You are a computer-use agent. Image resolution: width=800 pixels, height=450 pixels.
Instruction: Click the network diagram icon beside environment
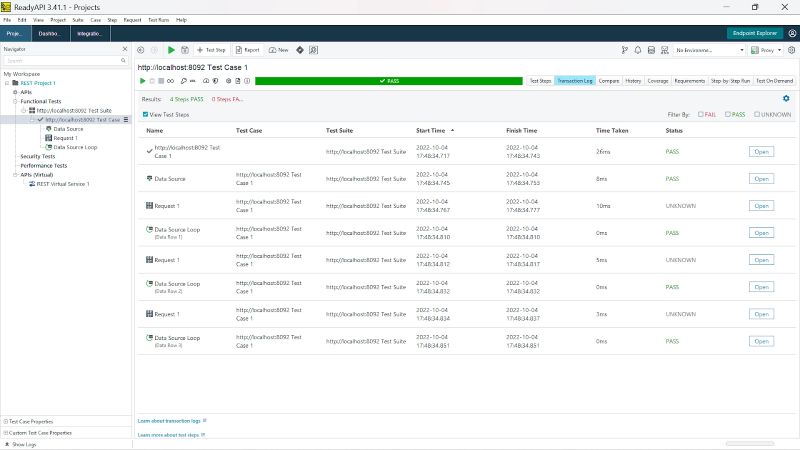pyautogui.click(x=664, y=50)
